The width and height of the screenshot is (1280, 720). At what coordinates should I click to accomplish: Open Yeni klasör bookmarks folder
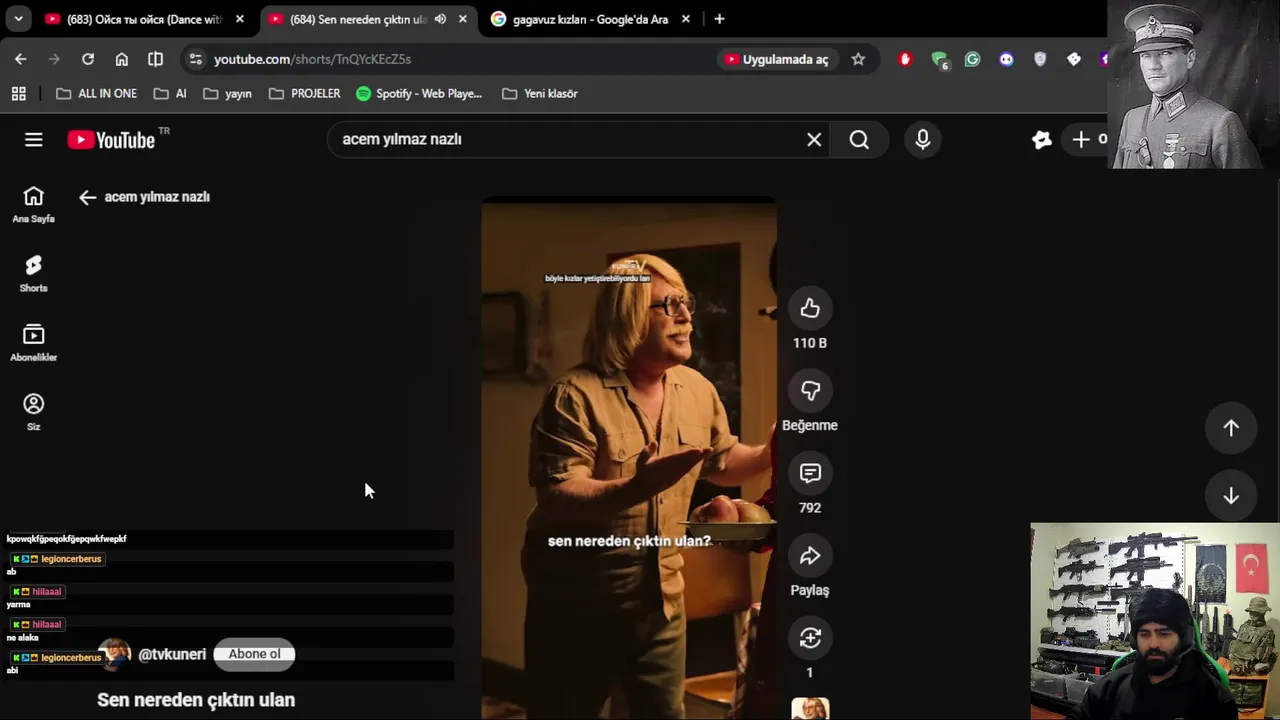[x=540, y=93]
